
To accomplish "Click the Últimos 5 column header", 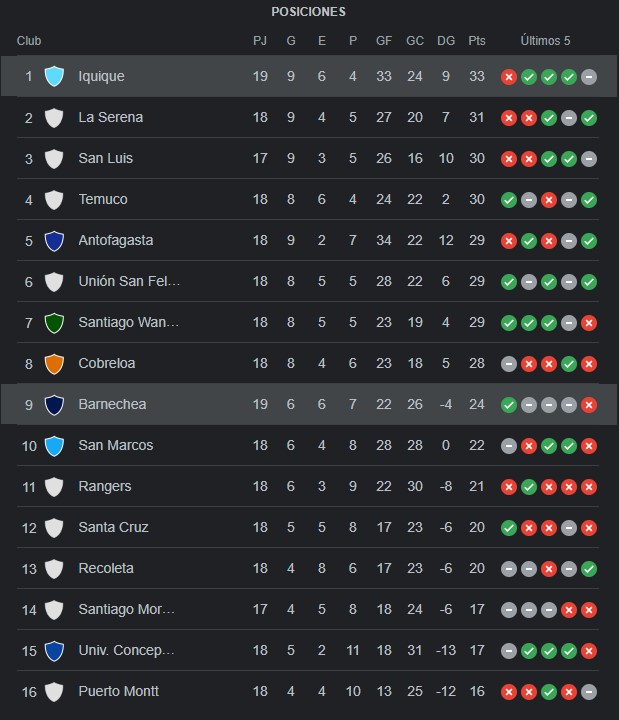I will click(x=545, y=40).
